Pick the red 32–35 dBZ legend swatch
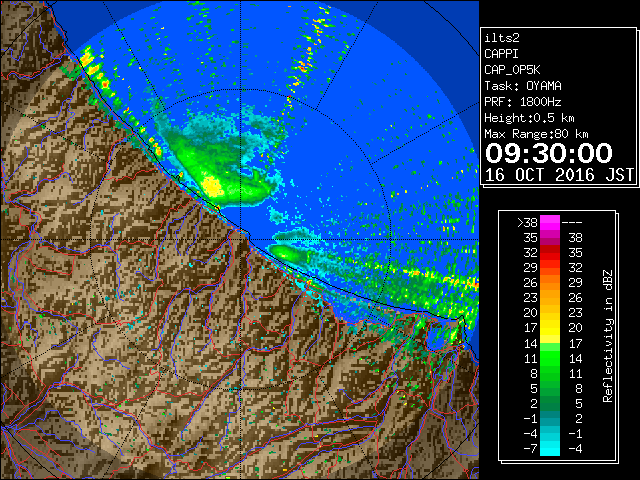This screenshot has width=640, height=480. (550, 253)
